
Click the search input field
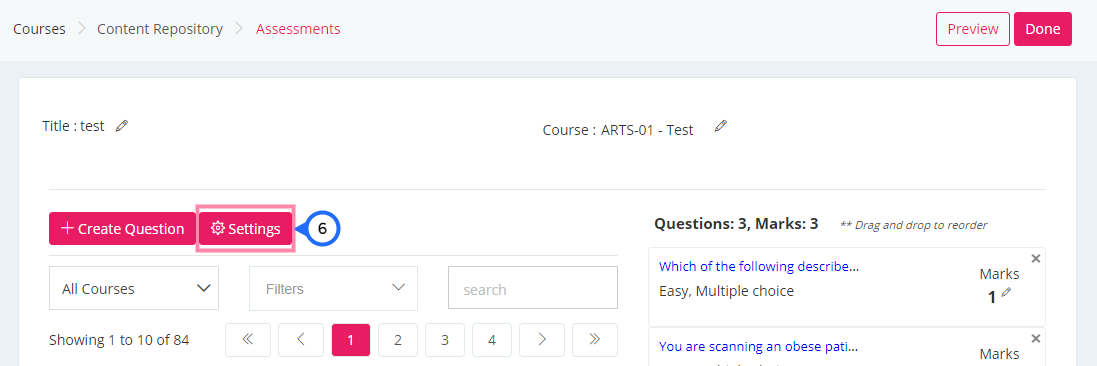pos(532,288)
